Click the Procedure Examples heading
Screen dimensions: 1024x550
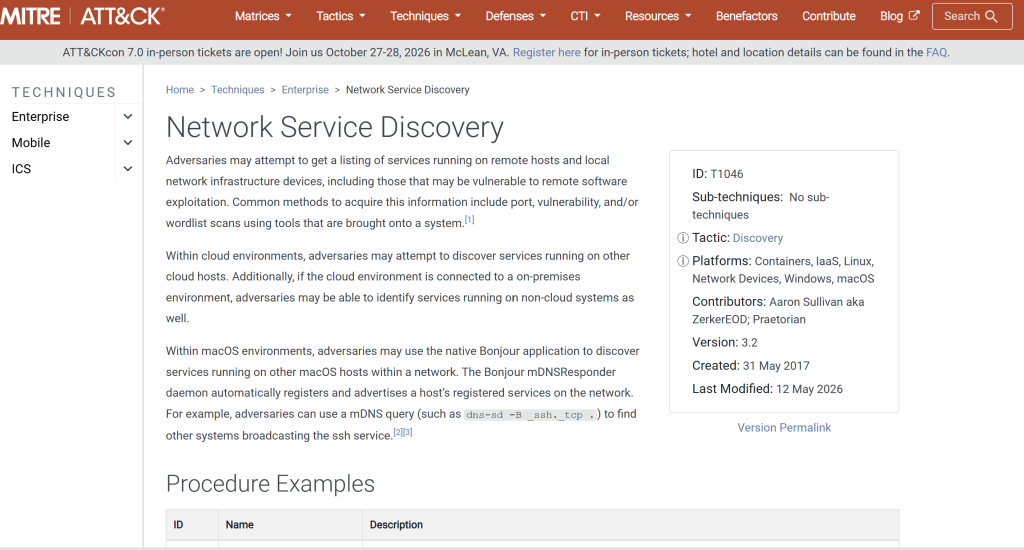coord(270,484)
